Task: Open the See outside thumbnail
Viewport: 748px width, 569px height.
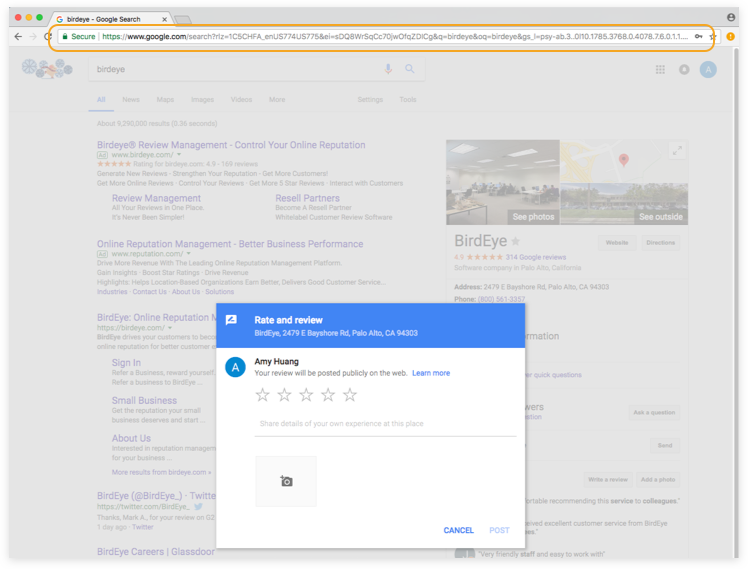Action: click(624, 204)
